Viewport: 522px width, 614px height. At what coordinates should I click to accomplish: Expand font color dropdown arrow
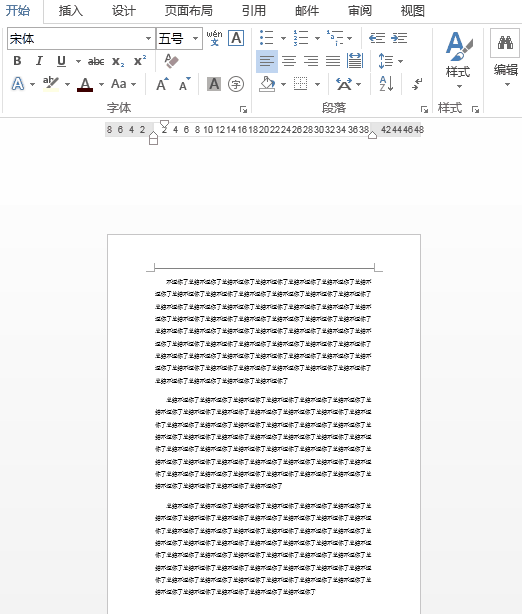pos(101,84)
